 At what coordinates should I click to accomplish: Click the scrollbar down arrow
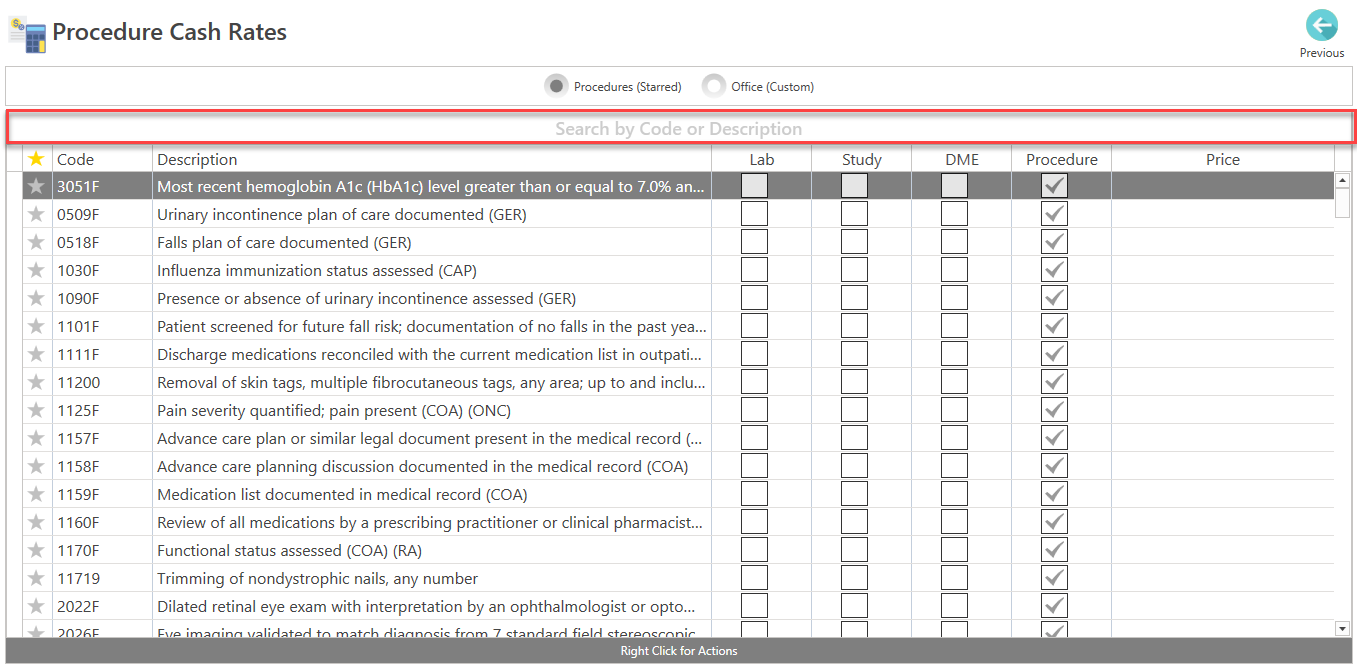coord(1343,628)
